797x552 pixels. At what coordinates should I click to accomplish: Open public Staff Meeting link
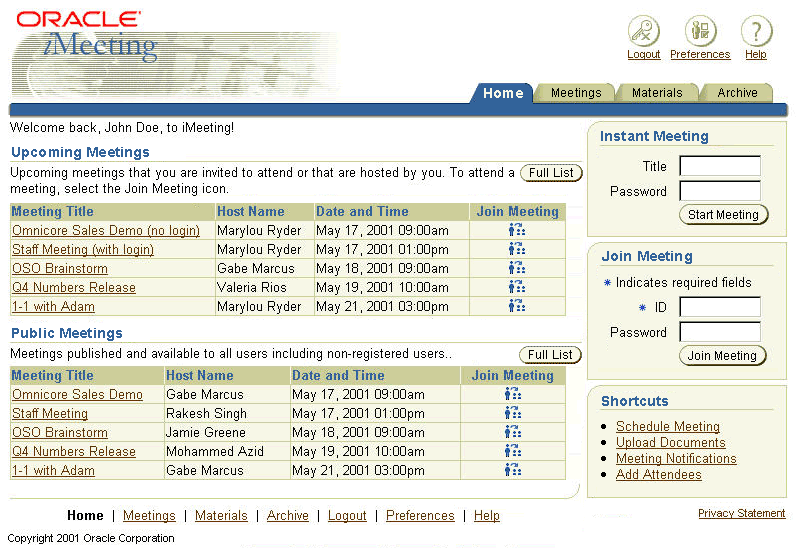coord(50,413)
